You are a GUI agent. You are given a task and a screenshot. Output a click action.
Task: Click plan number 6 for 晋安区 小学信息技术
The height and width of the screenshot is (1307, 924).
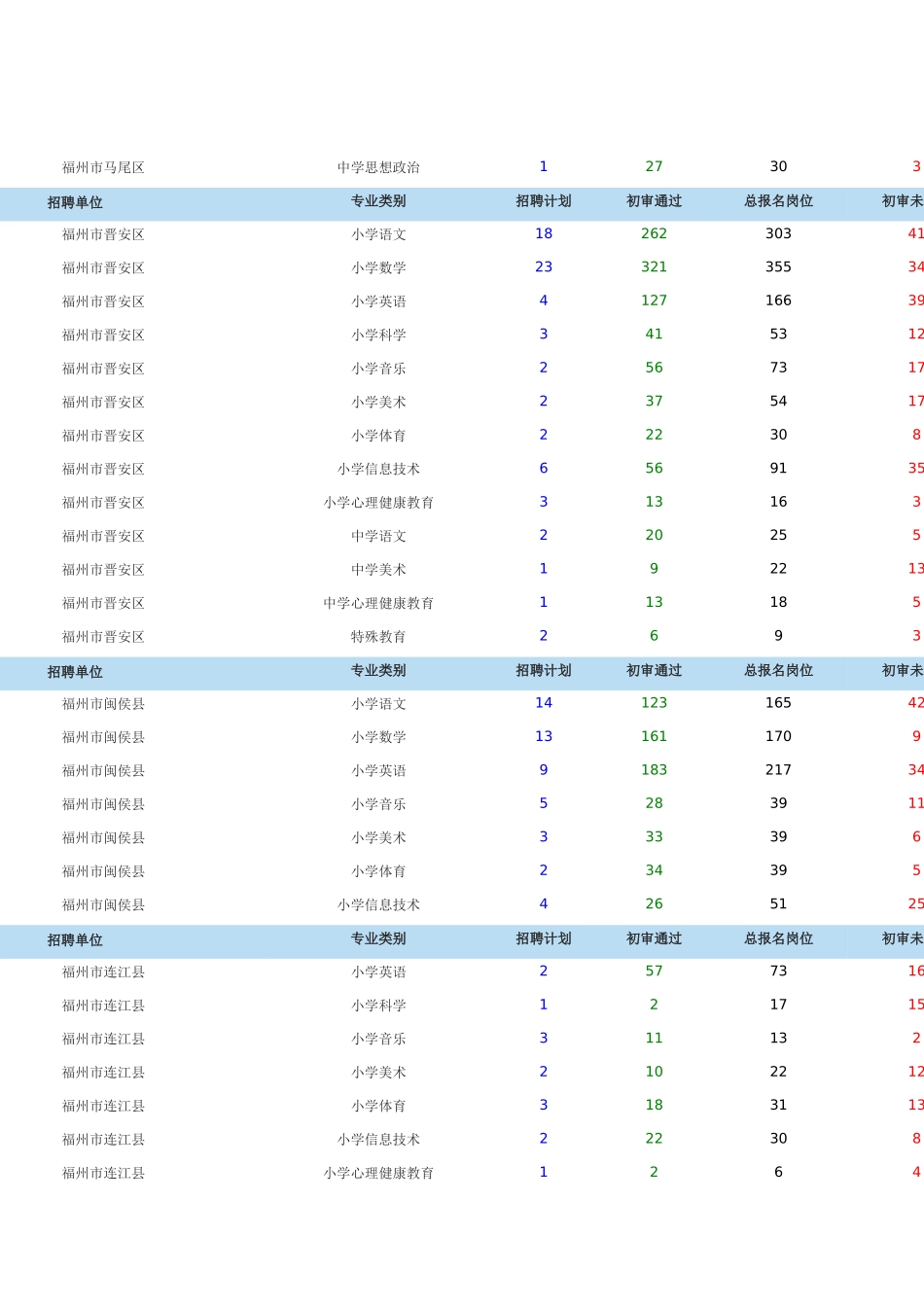tap(544, 469)
